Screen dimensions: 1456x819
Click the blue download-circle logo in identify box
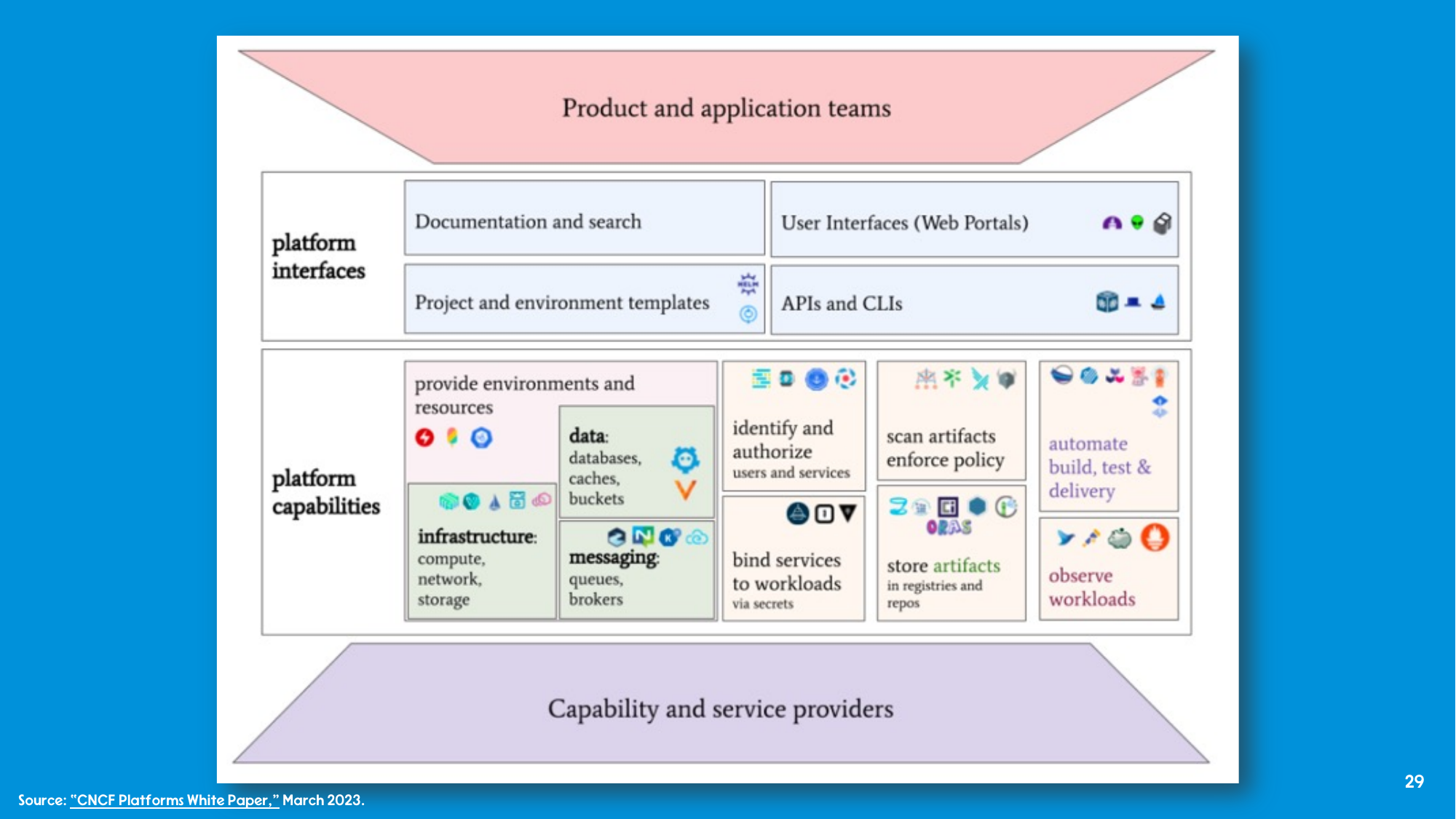pyautogui.click(x=816, y=379)
